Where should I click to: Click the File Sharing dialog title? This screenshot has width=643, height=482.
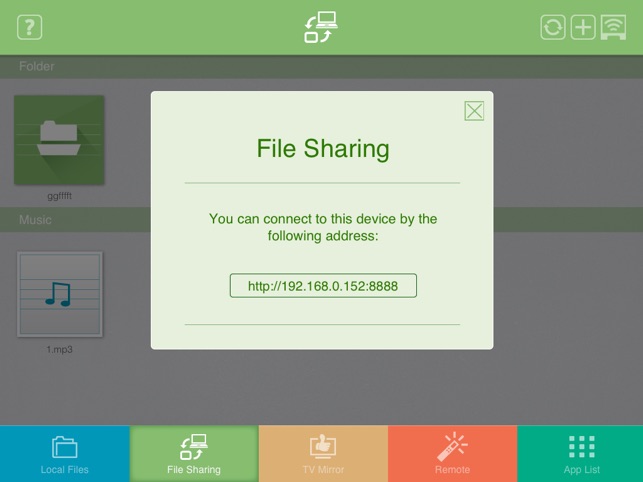[x=322, y=149]
